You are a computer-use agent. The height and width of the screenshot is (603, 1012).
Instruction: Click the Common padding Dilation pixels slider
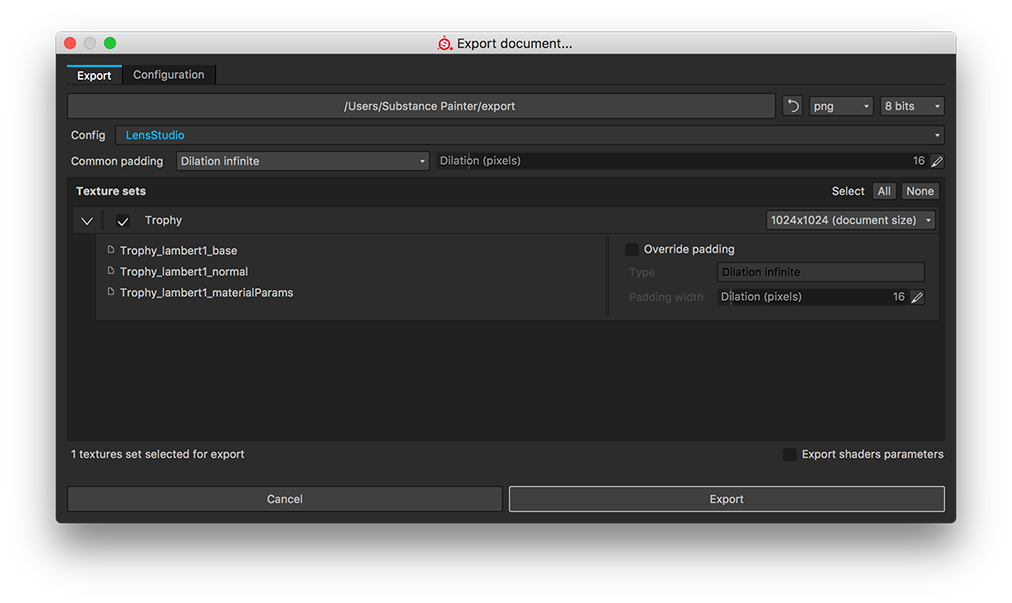(x=680, y=161)
